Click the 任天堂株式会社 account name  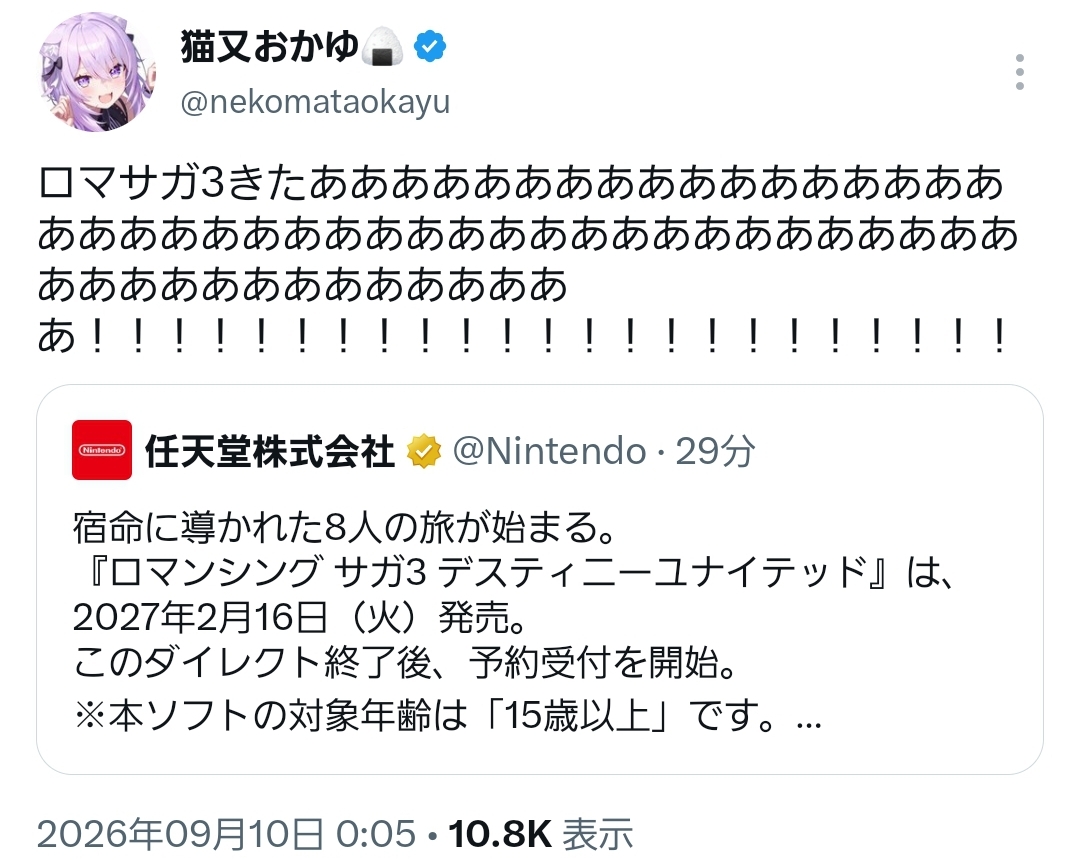point(270,451)
